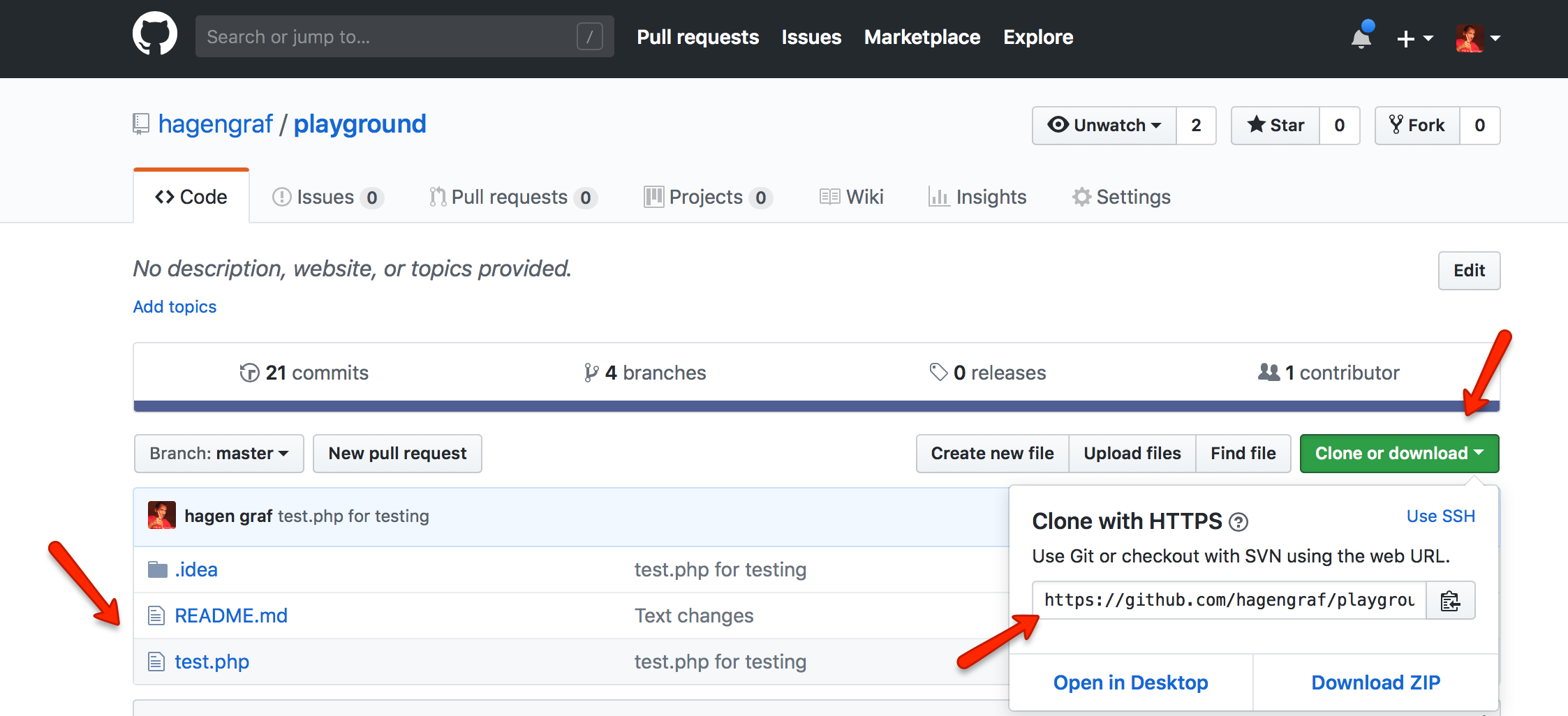Screen dimensions: 1568x716
Task: Go to GitHub home via Octocat logo
Action: click(x=155, y=33)
